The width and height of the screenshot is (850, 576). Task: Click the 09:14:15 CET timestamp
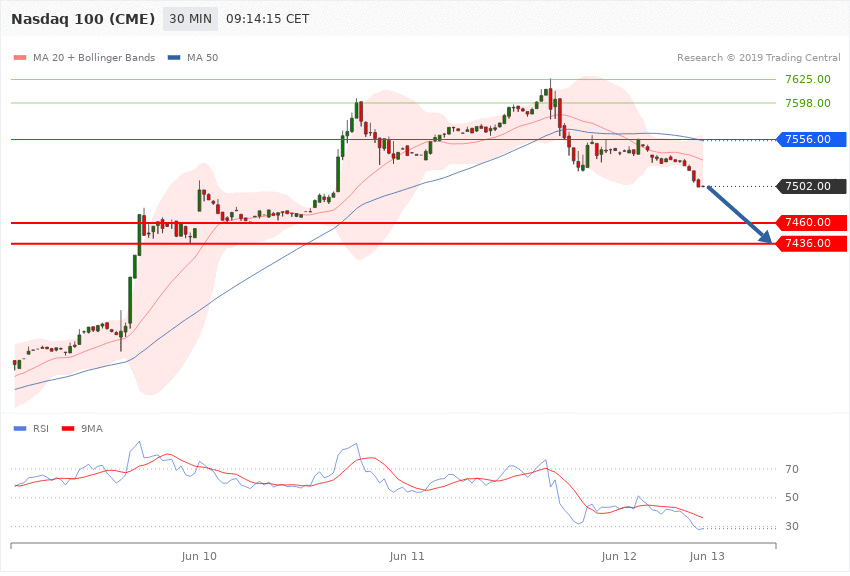pos(267,19)
